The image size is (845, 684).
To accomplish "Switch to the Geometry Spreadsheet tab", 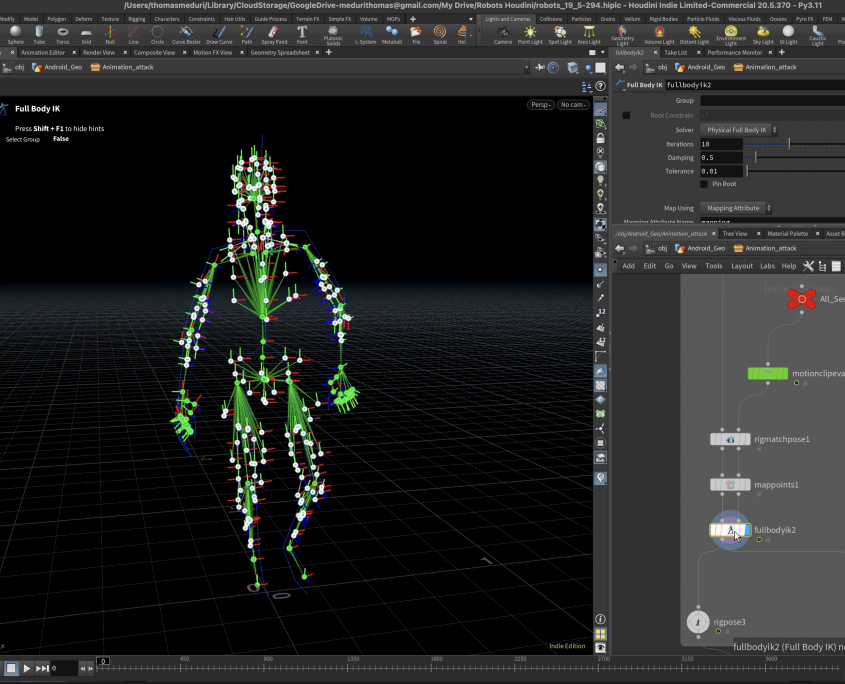I will (x=282, y=52).
